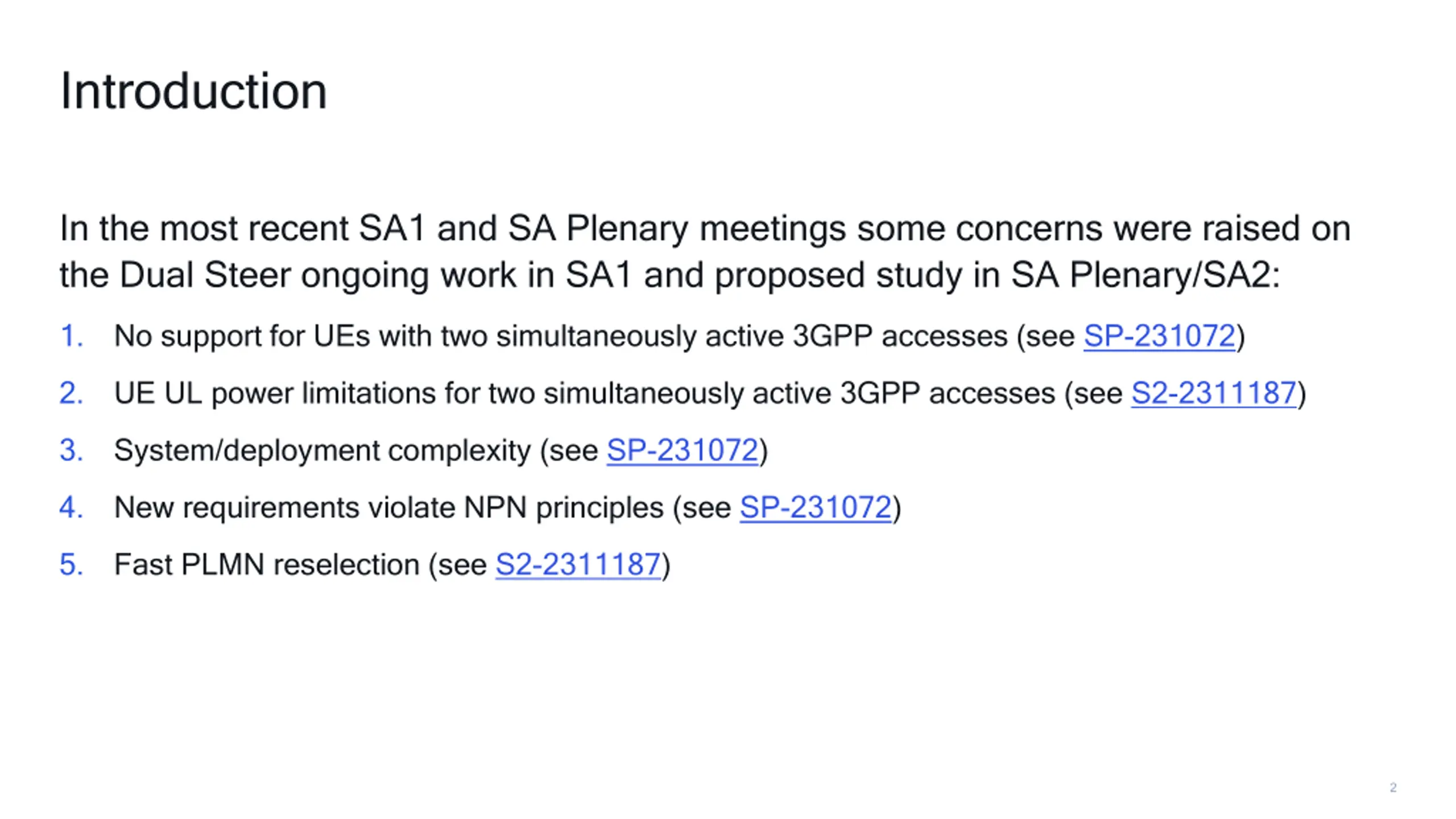Click the slide page number 2
The width and height of the screenshot is (1456, 819).
(1393, 787)
